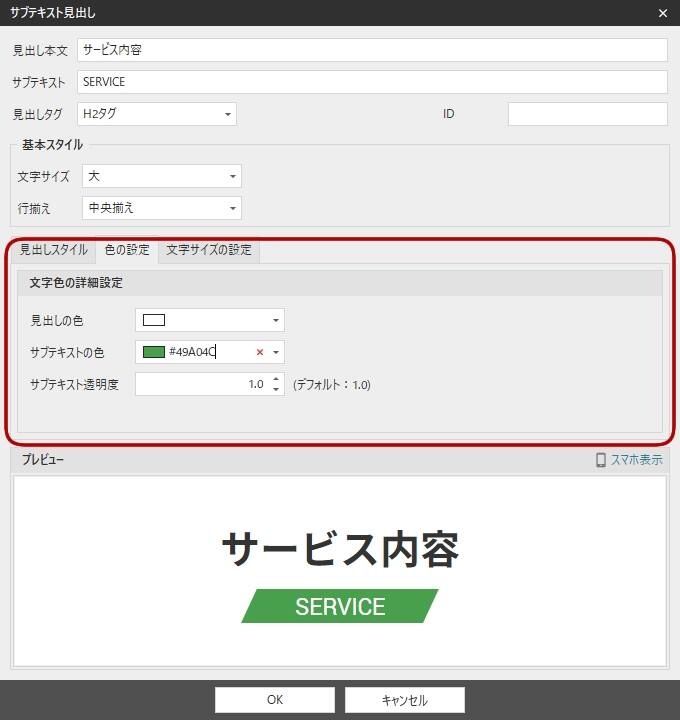The height and width of the screenshot is (720, 680).
Task: Close the サブテキスト見出し dialog
Action: click(662, 13)
